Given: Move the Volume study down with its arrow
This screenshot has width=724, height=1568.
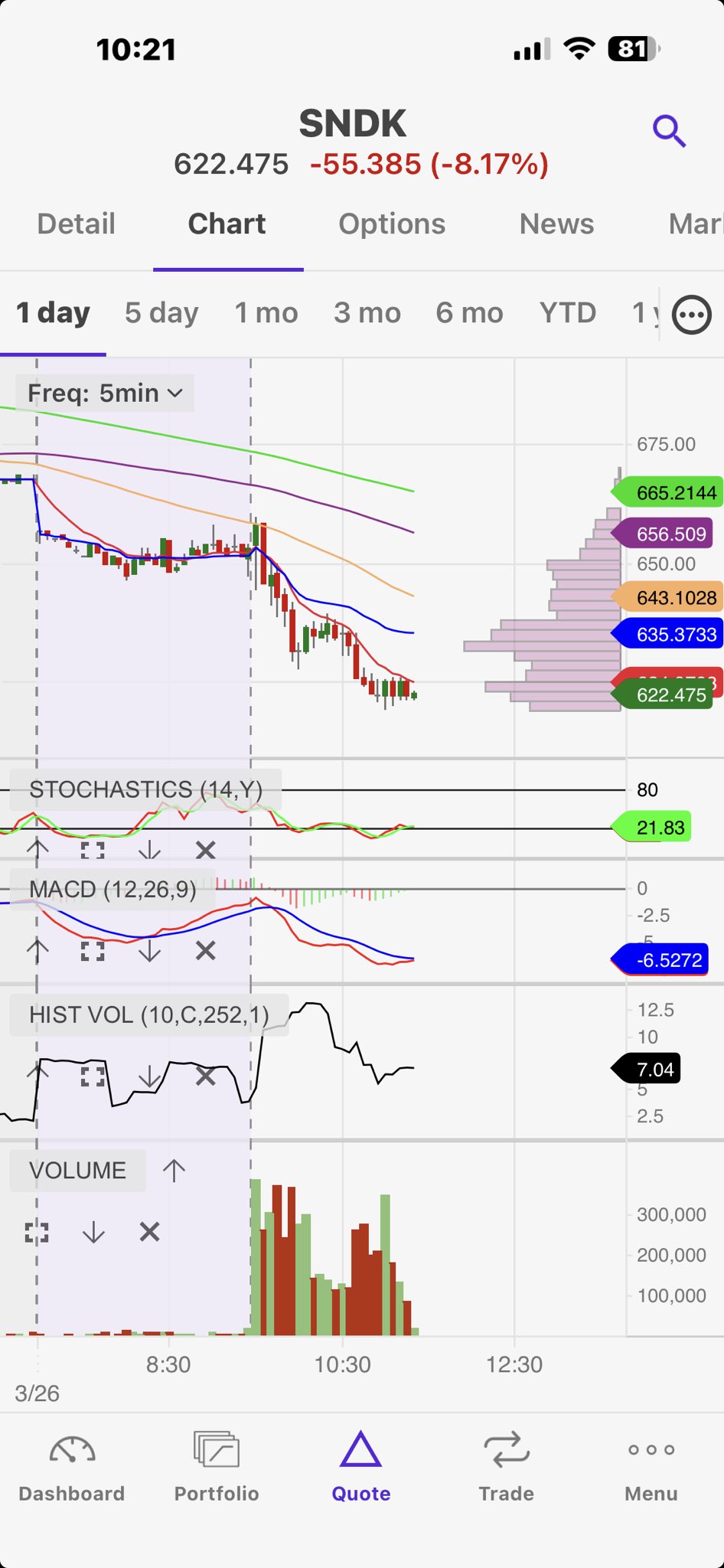Looking at the screenshot, I should click(93, 1232).
